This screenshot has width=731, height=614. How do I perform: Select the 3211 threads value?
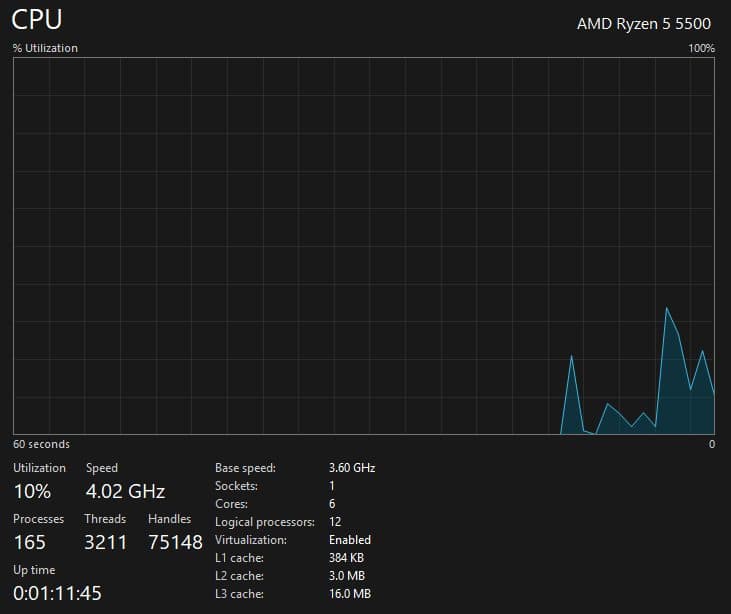click(x=105, y=542)
